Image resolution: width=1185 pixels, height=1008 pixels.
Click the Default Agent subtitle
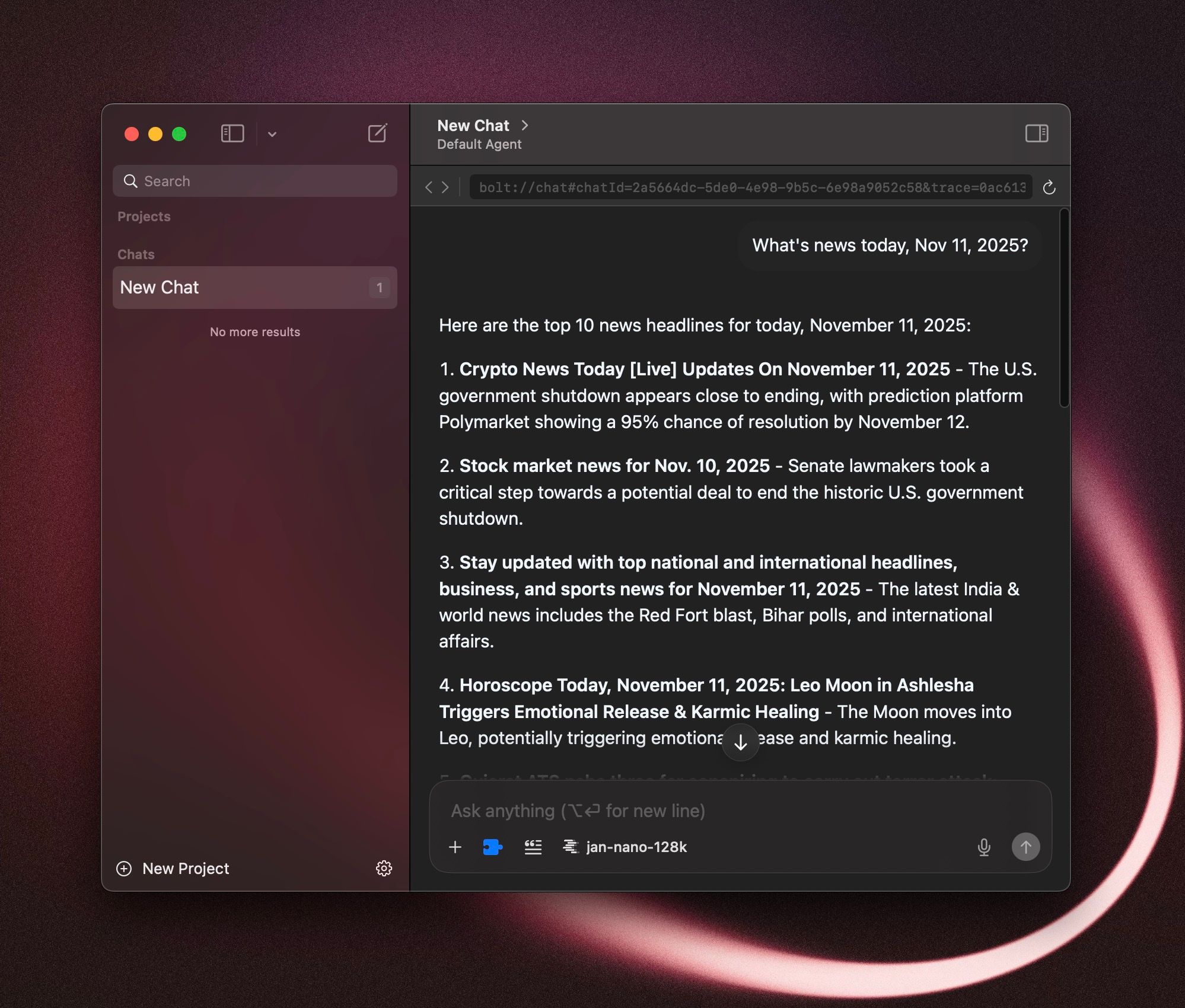(x=479, y=144)
